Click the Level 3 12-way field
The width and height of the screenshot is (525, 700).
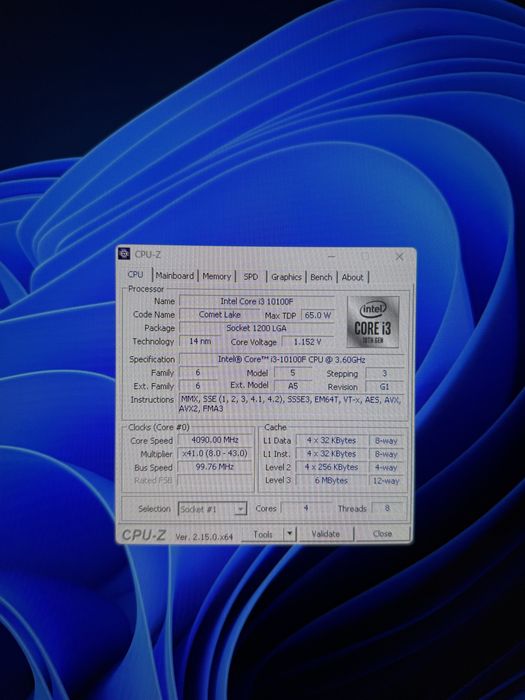click(387, 481)
